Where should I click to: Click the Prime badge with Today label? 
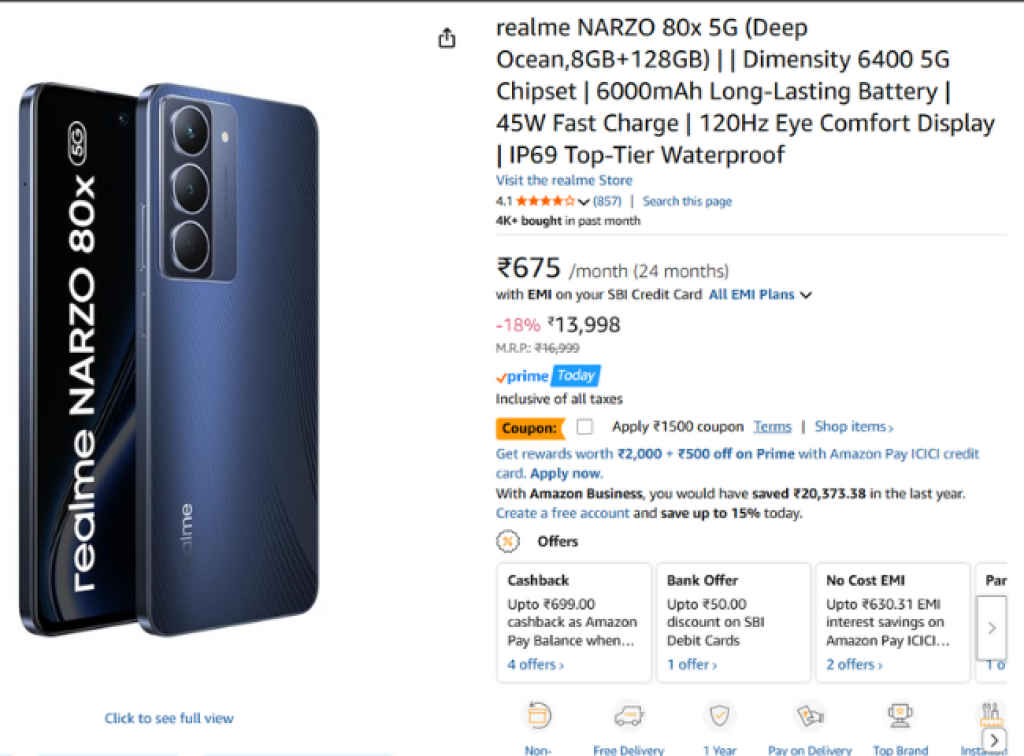pos(547,377)
